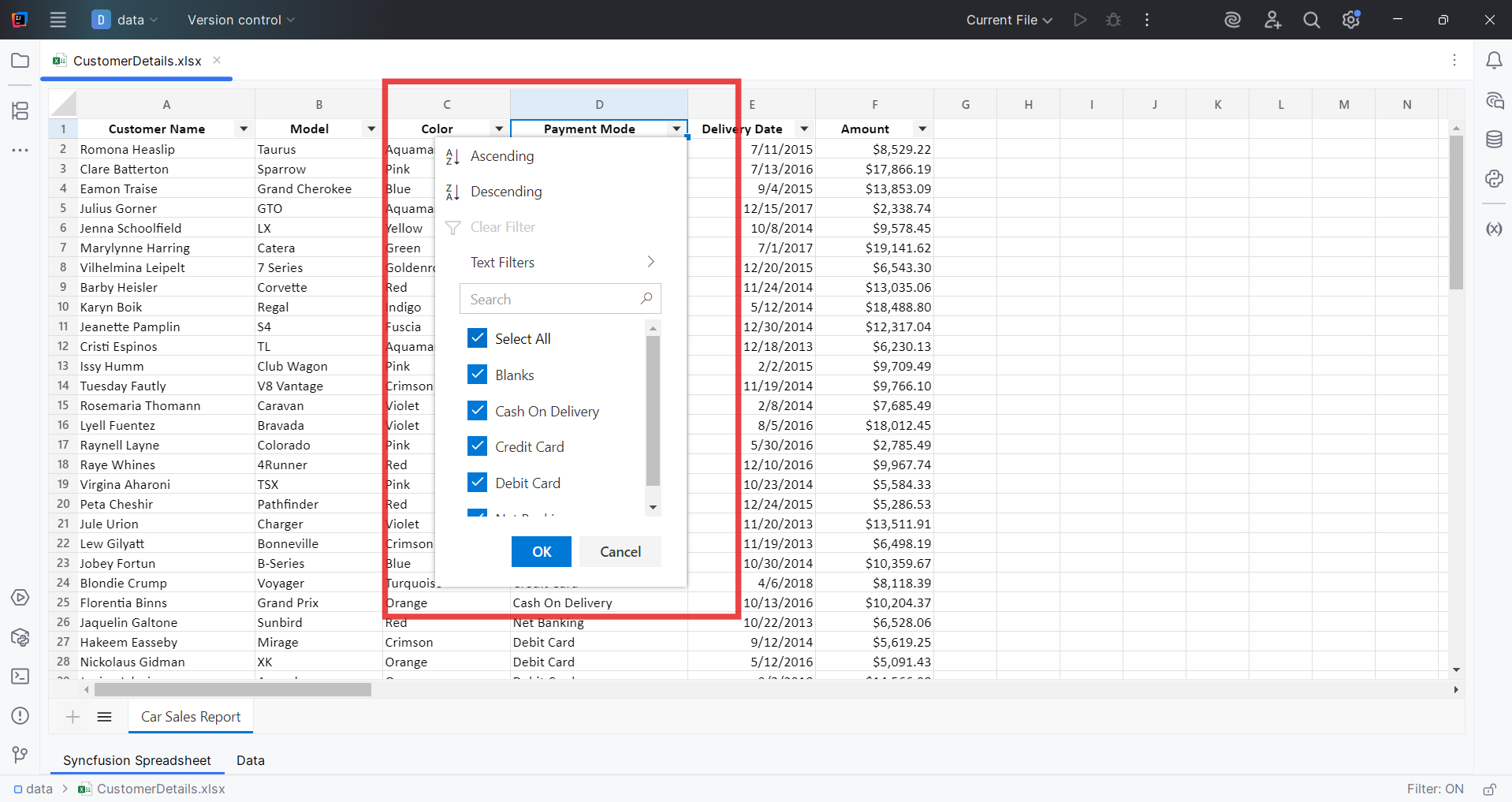The height and width of the screenshot is (802, 1512).
Task: Switch to the Data tab at the bottom
Action: 249,760
